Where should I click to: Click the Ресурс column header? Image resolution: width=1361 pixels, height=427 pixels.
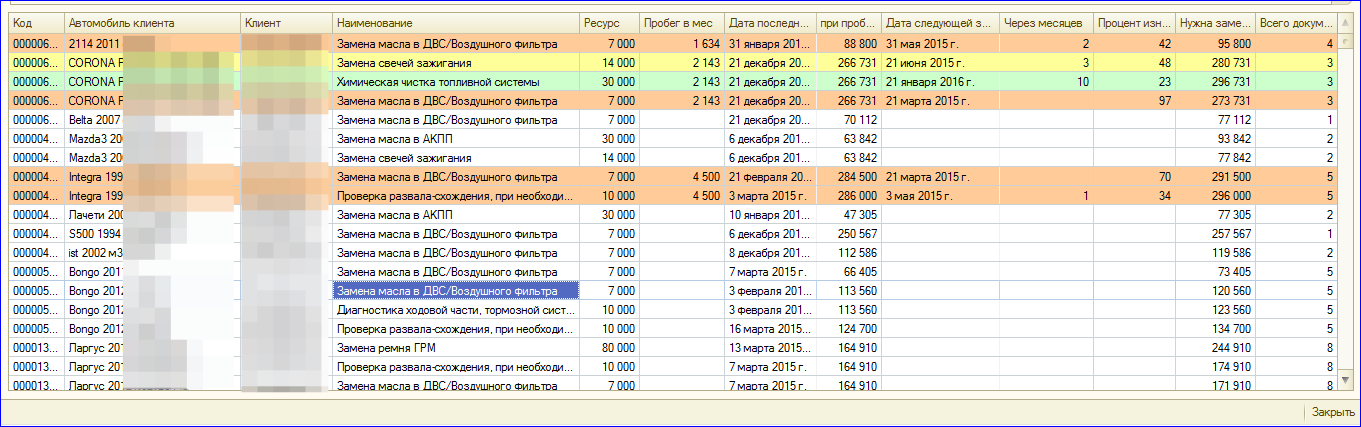click(x=610, y=22)
